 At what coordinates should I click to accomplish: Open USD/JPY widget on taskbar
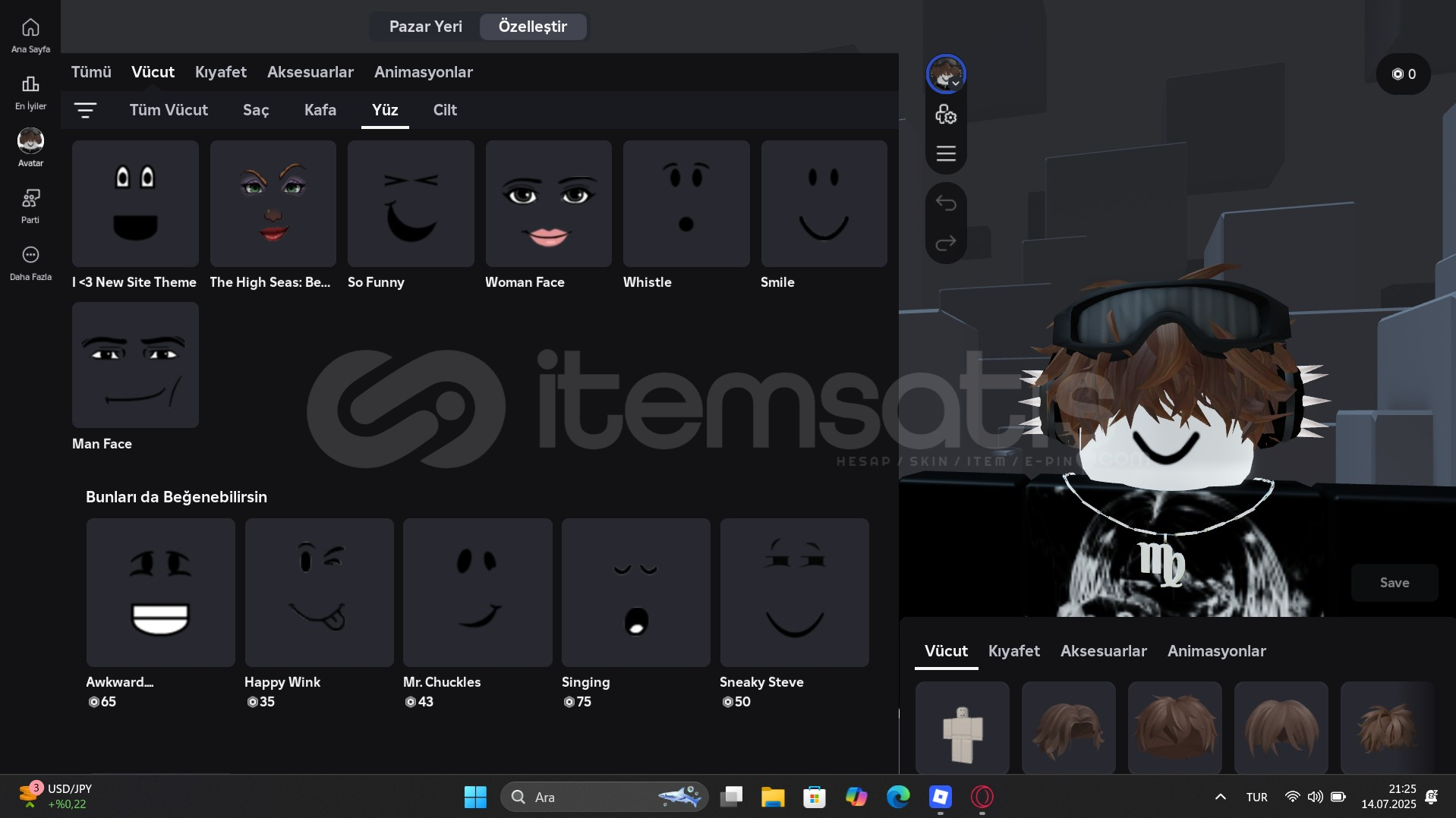(55, 796)
